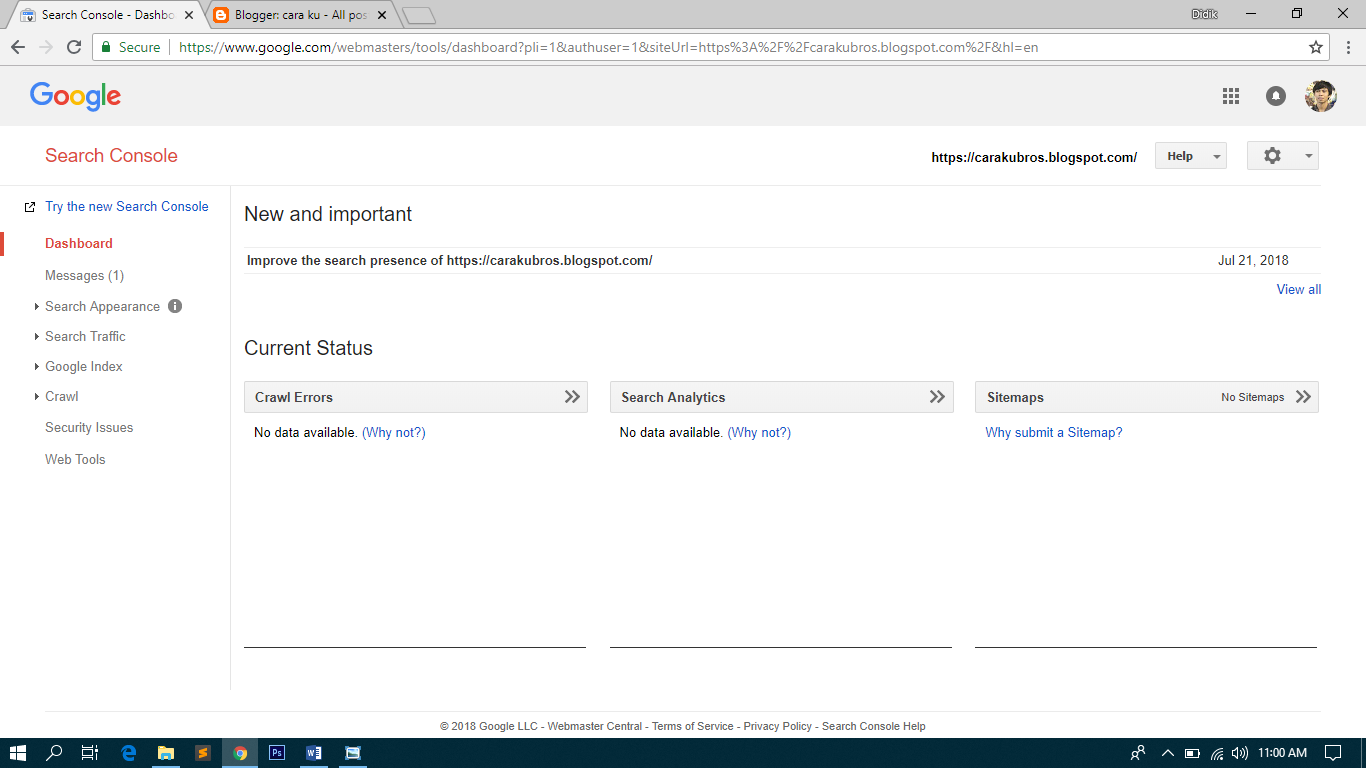1366x768 pixels.
Task: Select Dashboard in the sidebar
Action: coord(79,244)
